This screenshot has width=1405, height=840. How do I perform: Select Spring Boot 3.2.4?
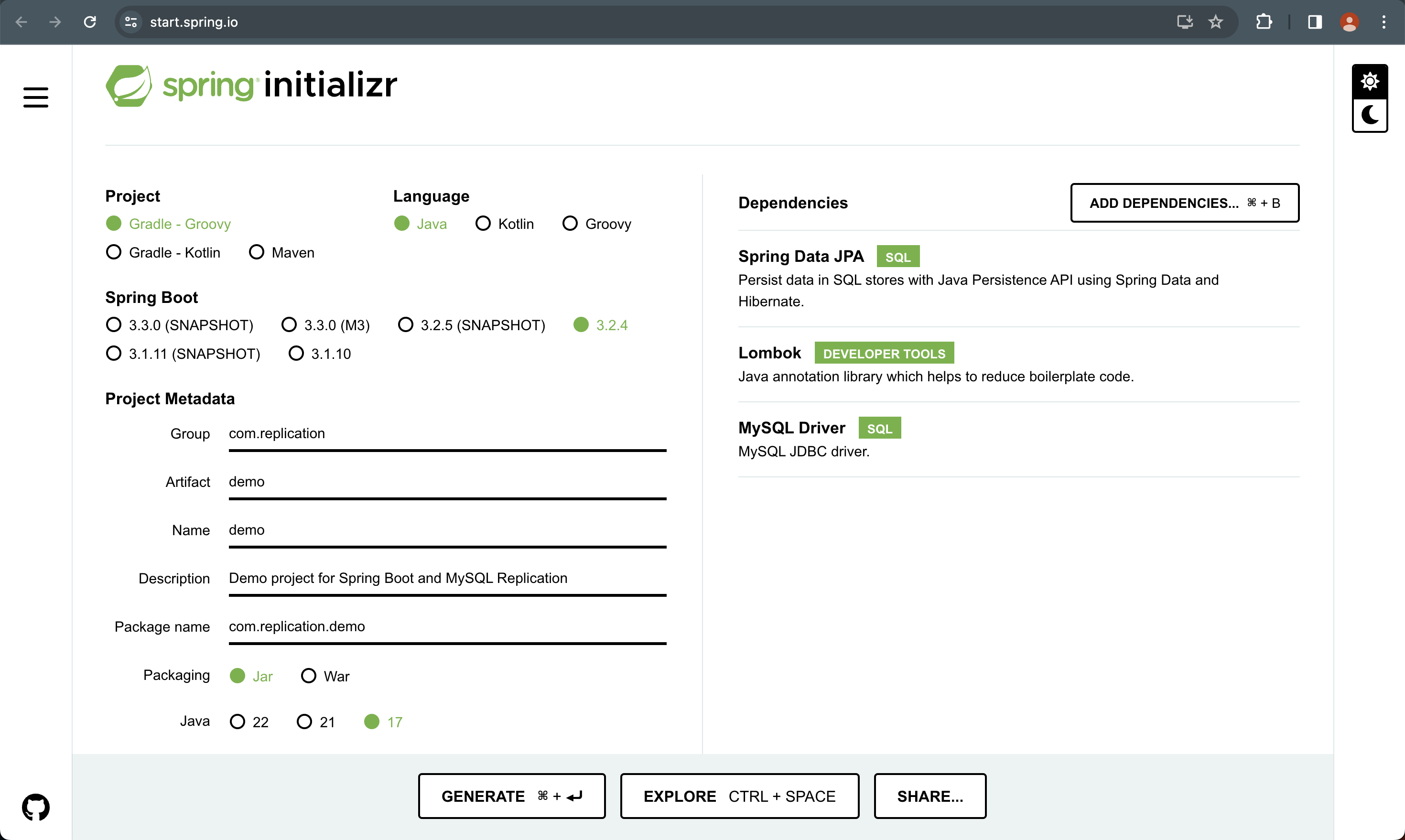[601, 325]
